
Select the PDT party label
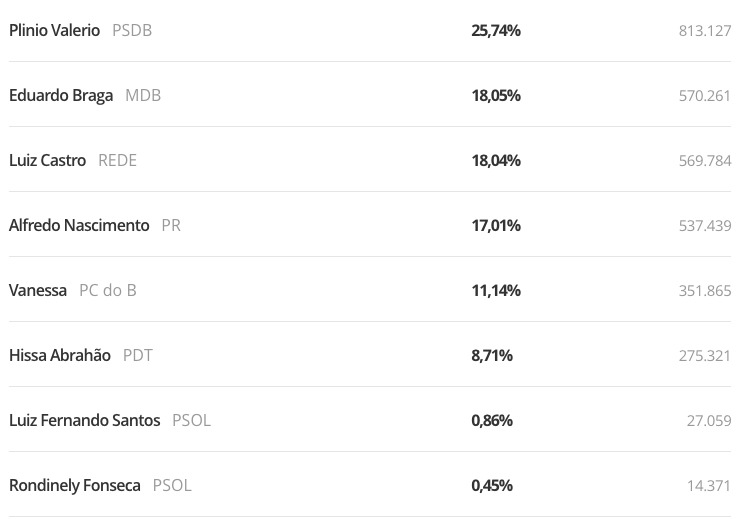pyautogui.click(x=138, y=356)
